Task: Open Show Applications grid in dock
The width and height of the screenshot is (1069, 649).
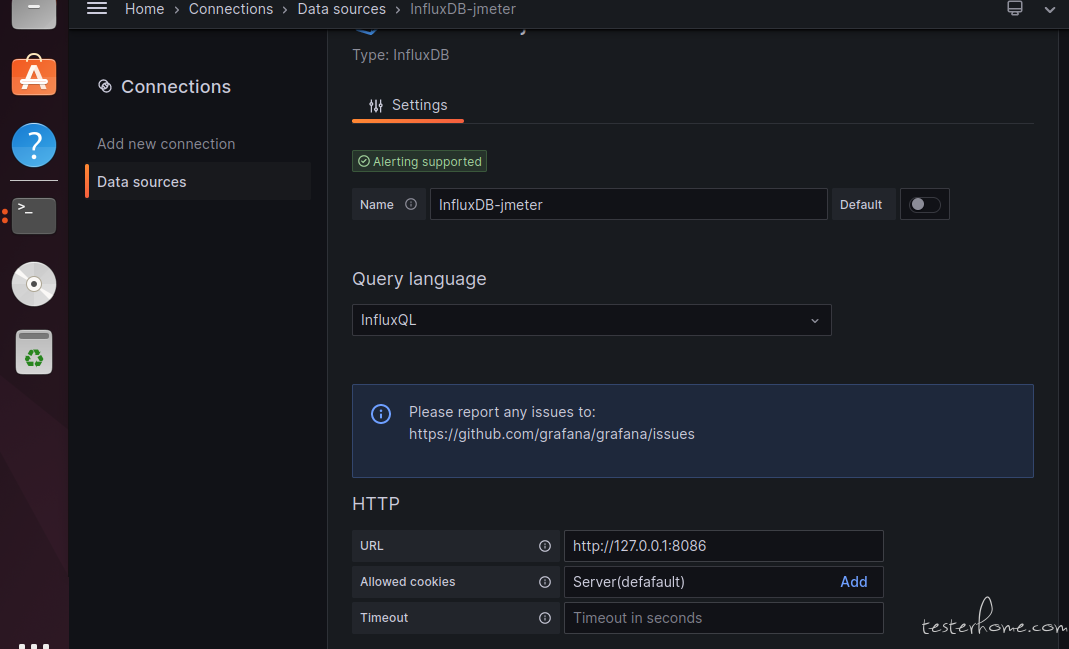Action: 34,645
